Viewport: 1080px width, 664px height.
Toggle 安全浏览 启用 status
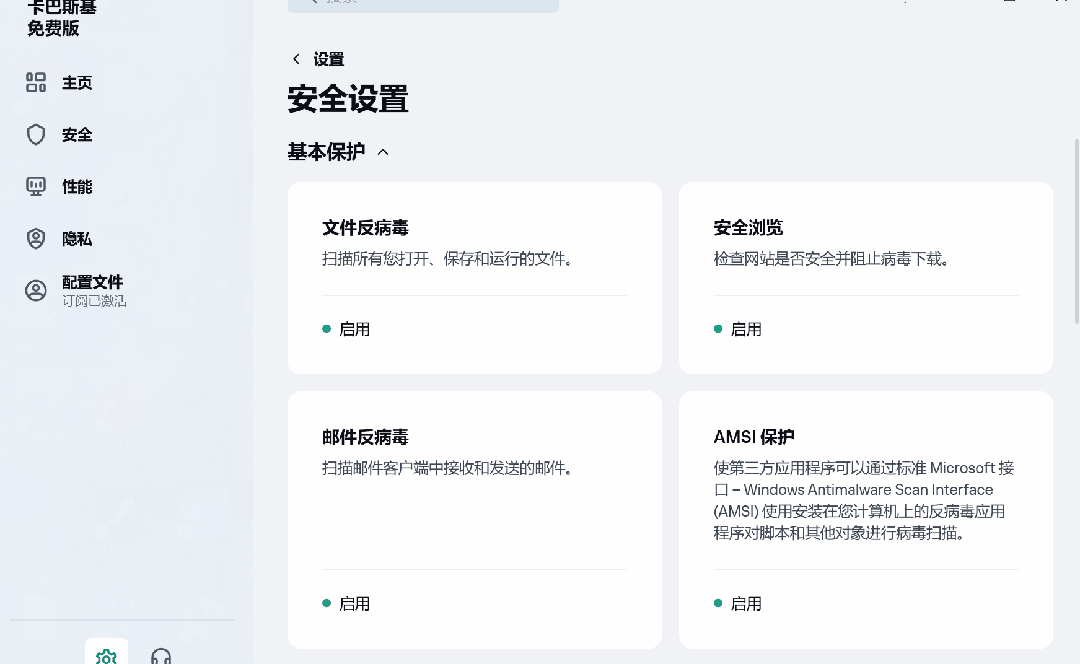738,329
